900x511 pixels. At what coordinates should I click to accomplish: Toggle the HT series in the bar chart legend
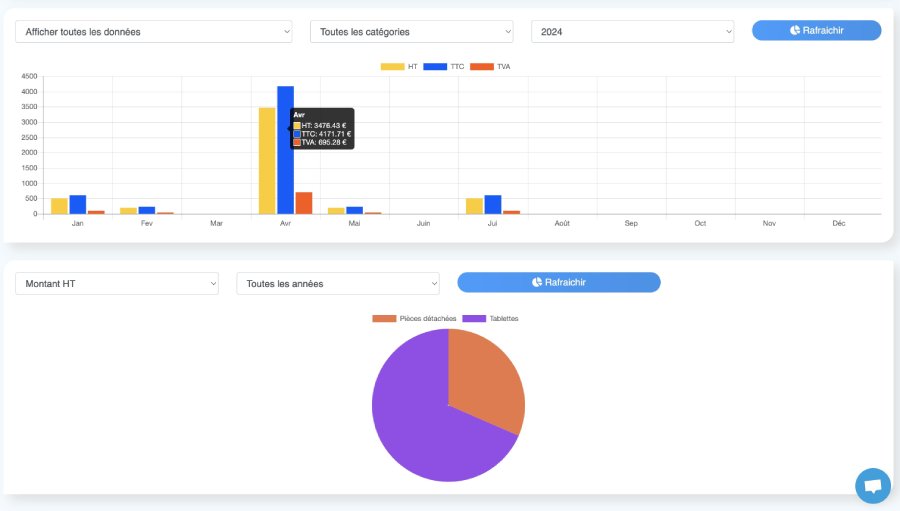click(399, 67)
